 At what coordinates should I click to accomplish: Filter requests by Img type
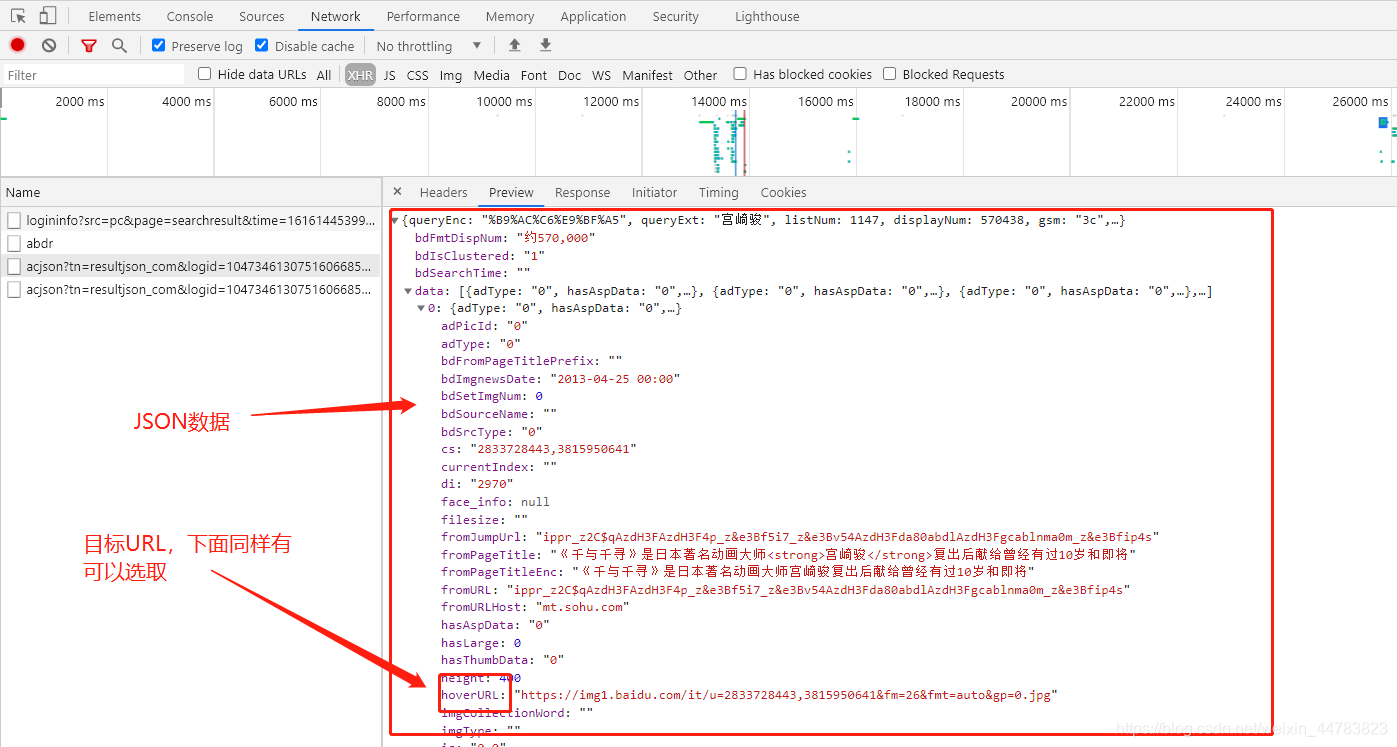pyautogui.click(x=451, y=75)
